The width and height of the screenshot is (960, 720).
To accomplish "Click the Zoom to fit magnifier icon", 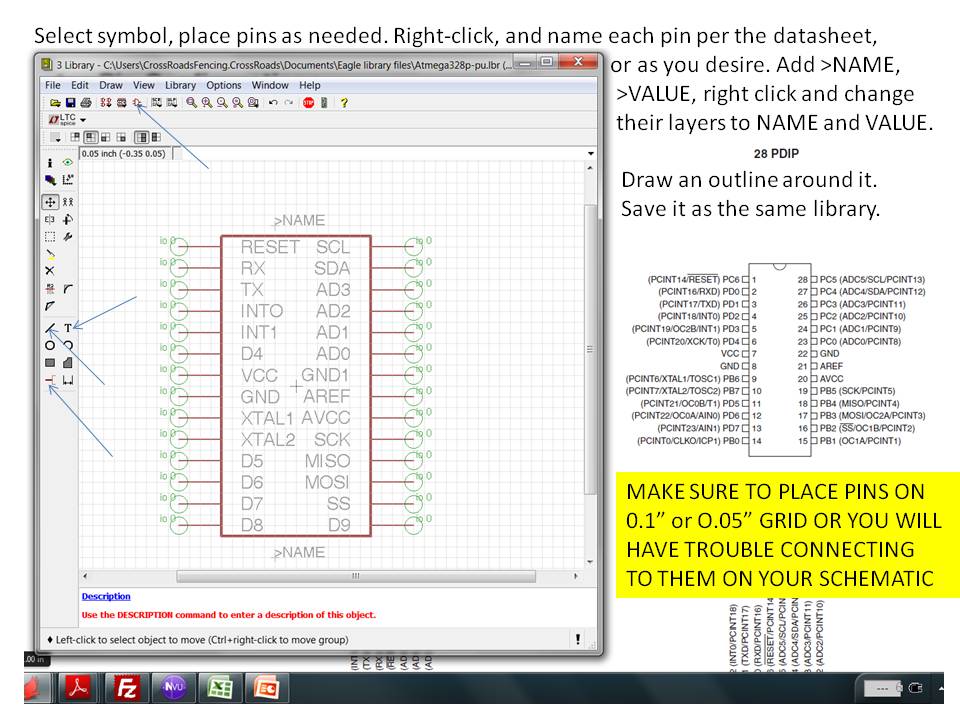I will click(x=192, y=103).
